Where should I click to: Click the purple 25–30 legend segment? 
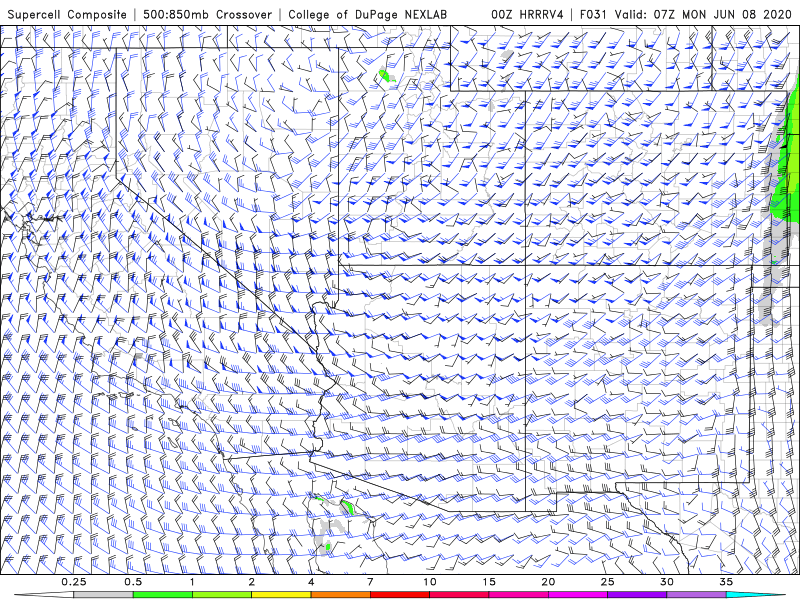click(x=637, y=595)
